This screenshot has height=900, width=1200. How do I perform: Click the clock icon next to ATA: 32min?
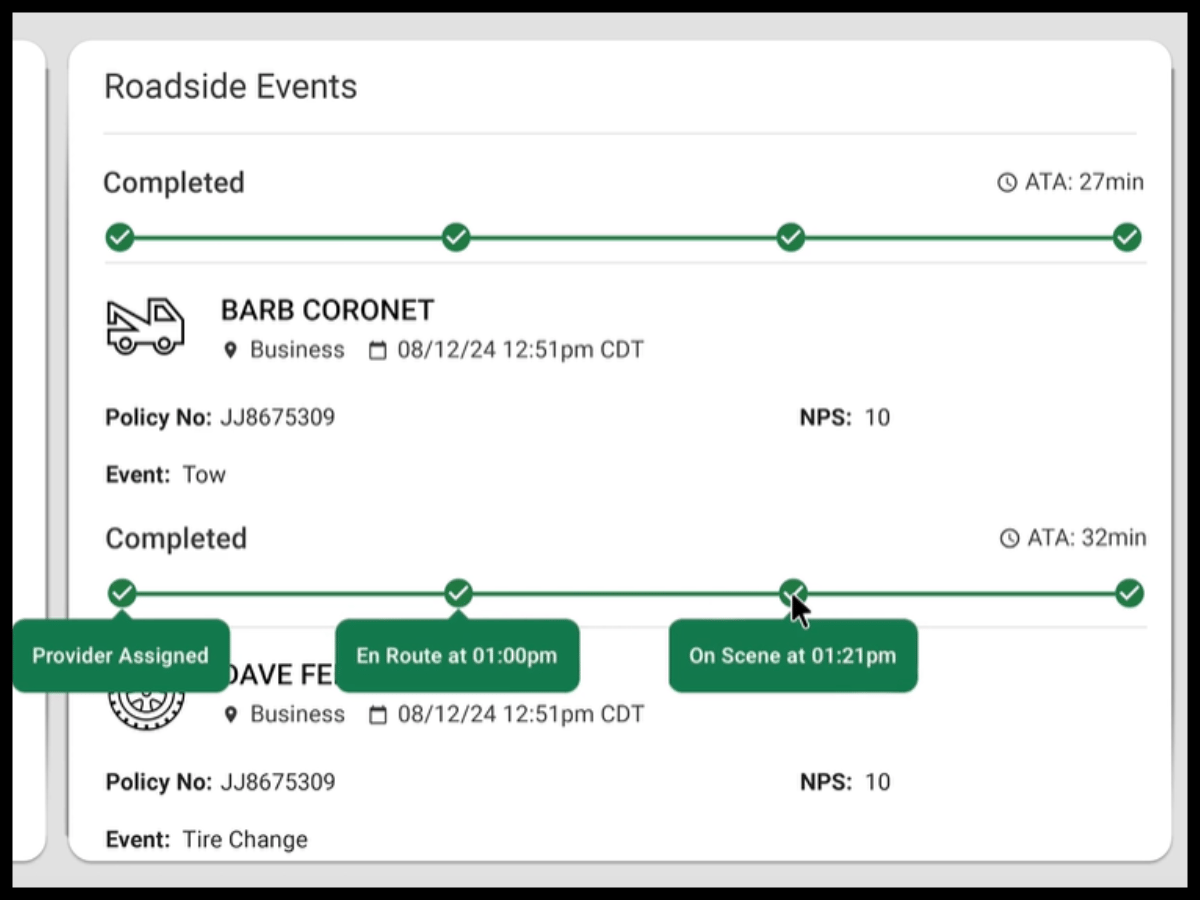pos(1010,539)
